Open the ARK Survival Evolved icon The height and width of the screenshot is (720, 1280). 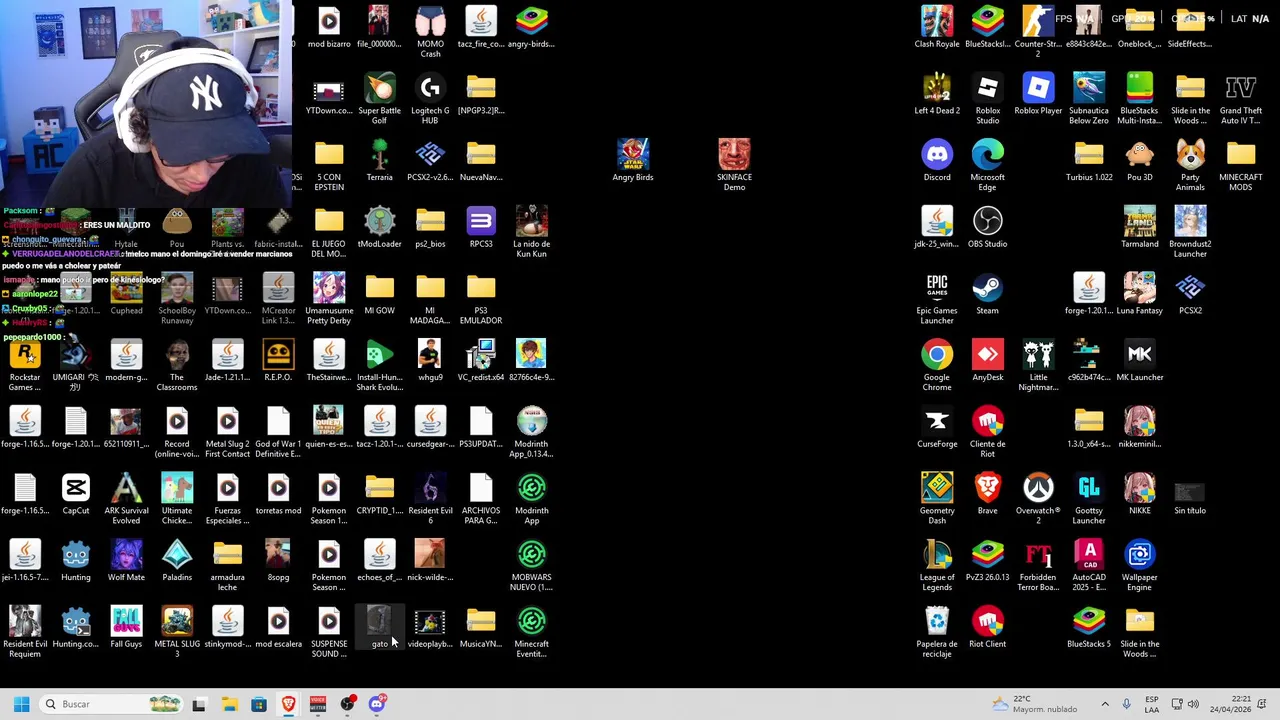pos(126,499)
